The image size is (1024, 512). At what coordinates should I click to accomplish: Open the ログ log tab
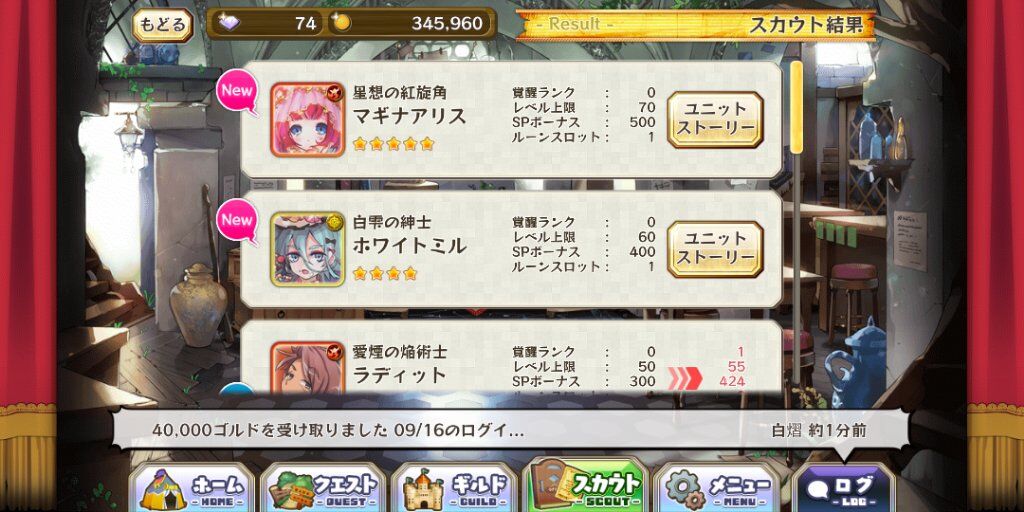[x=843, y=487]
